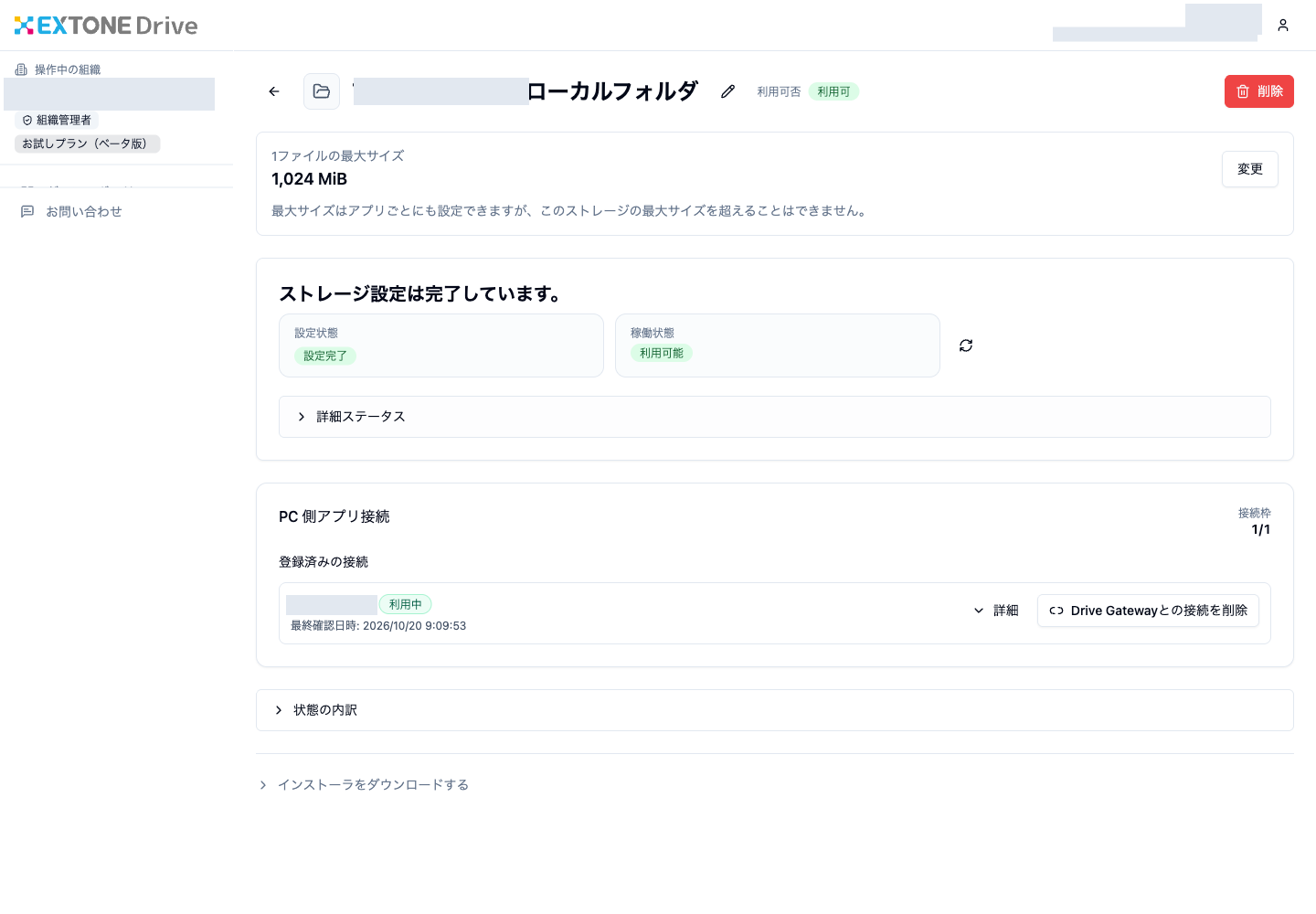
Task: Click the 利用中 badge on the connection
Action: coord(406,604)
